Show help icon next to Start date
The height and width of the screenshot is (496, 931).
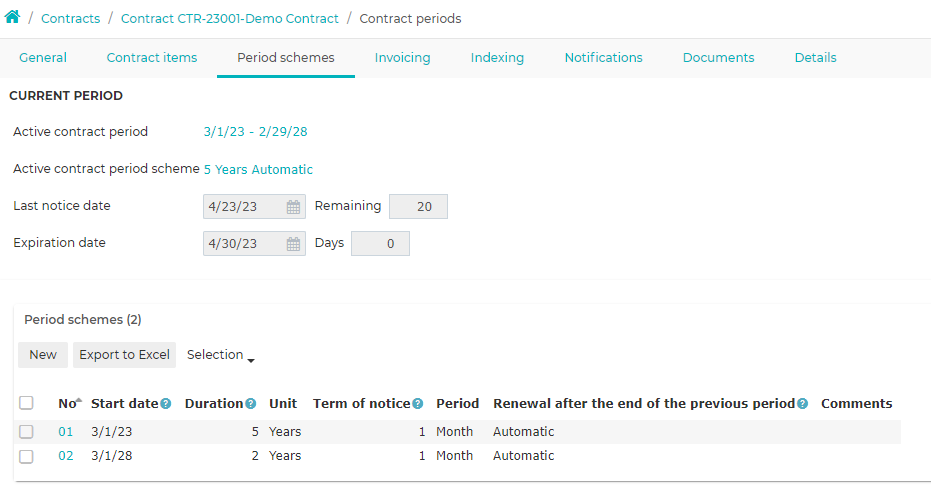pyautogui.click(x=166, y=404)
